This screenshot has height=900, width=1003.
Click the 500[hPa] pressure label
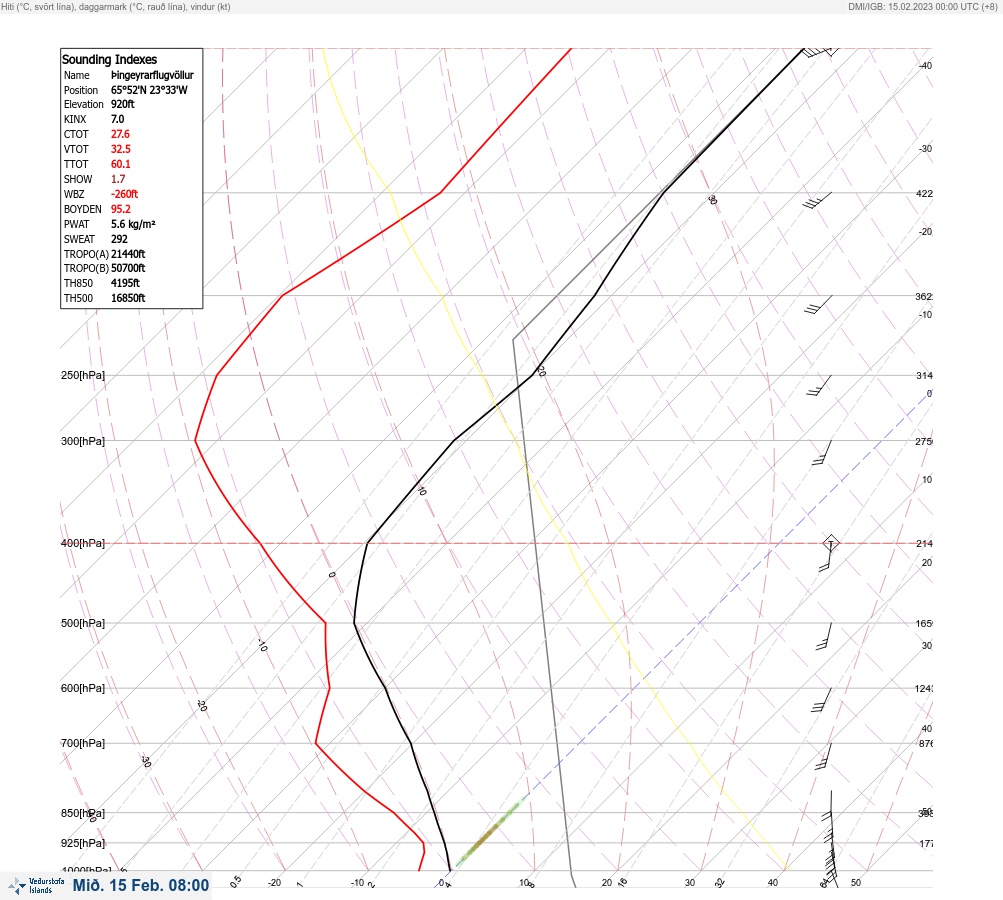[x=83, y=624]
